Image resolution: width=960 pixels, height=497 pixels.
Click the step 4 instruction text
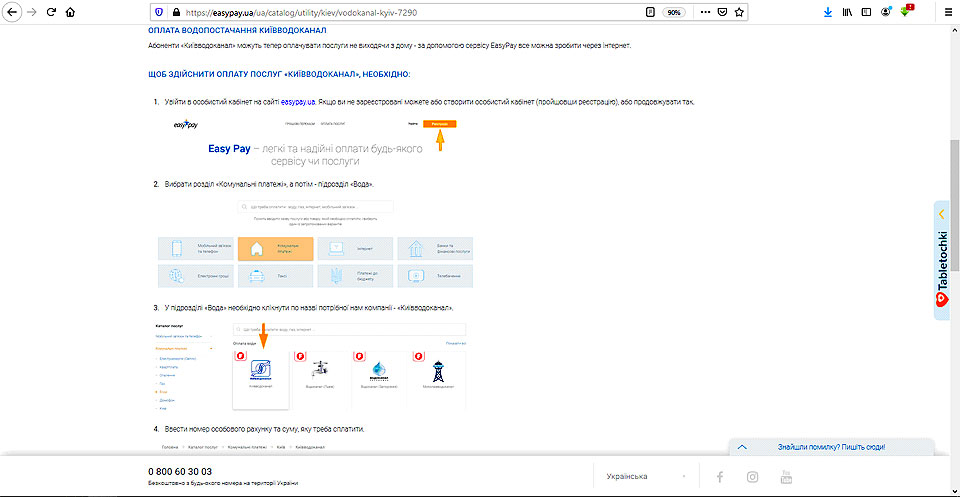click(264, 429)
